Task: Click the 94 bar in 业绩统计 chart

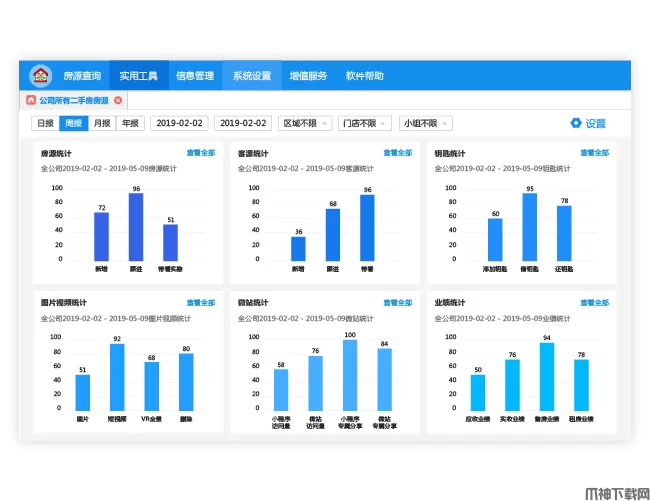Action: [x=547, y=377]
